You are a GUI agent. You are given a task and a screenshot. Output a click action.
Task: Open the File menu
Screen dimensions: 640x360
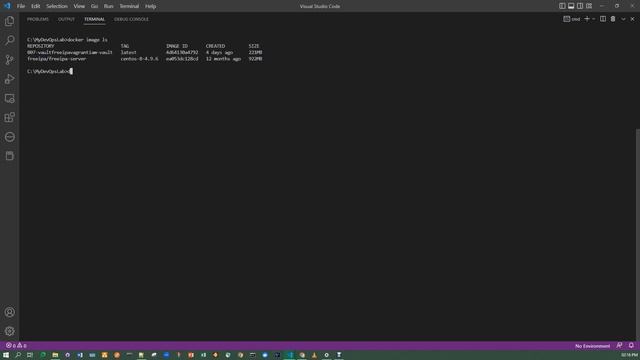(21, 6)
